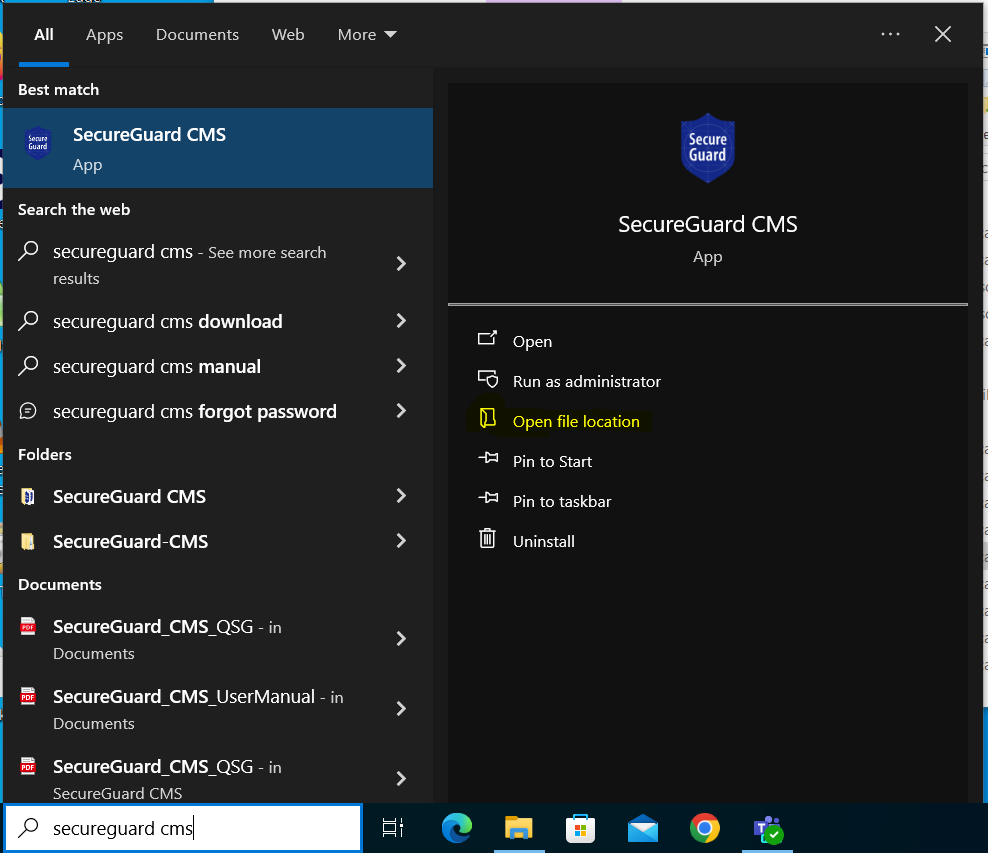Open File Explorer from the taskbar
Image resolution: width=988 pixels, height=853 pixels.
(518, 828)
